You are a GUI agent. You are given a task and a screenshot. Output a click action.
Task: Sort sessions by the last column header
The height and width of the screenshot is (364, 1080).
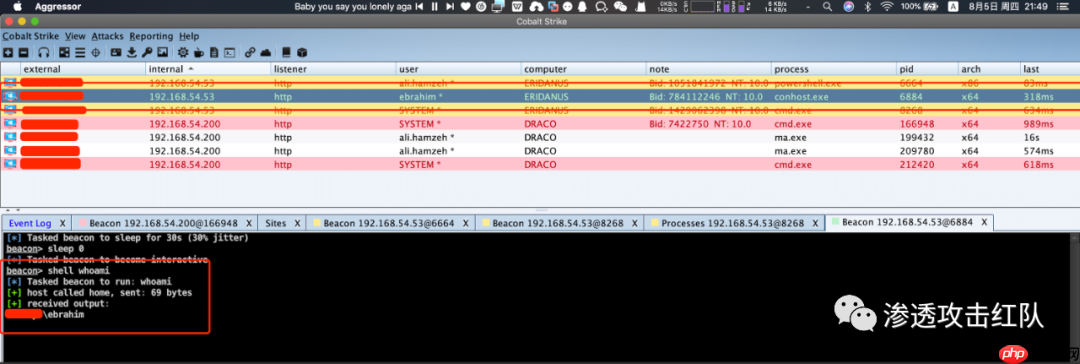tap(1031, 69)
